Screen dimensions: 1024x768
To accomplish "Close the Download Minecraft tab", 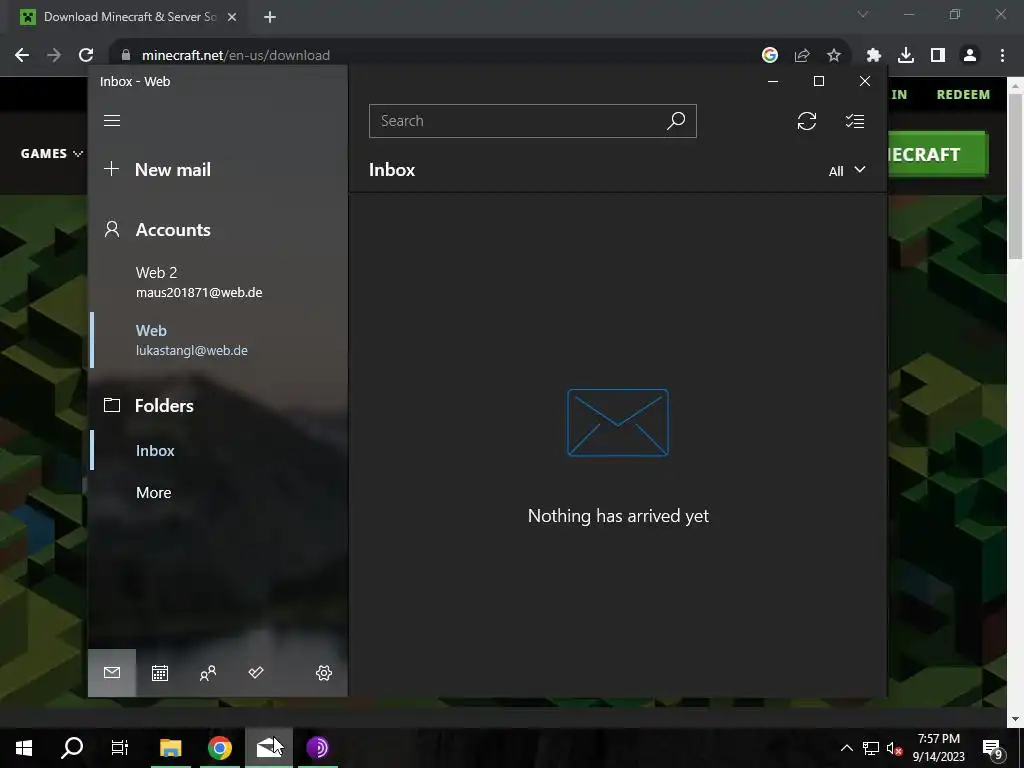I will [232, 17].
